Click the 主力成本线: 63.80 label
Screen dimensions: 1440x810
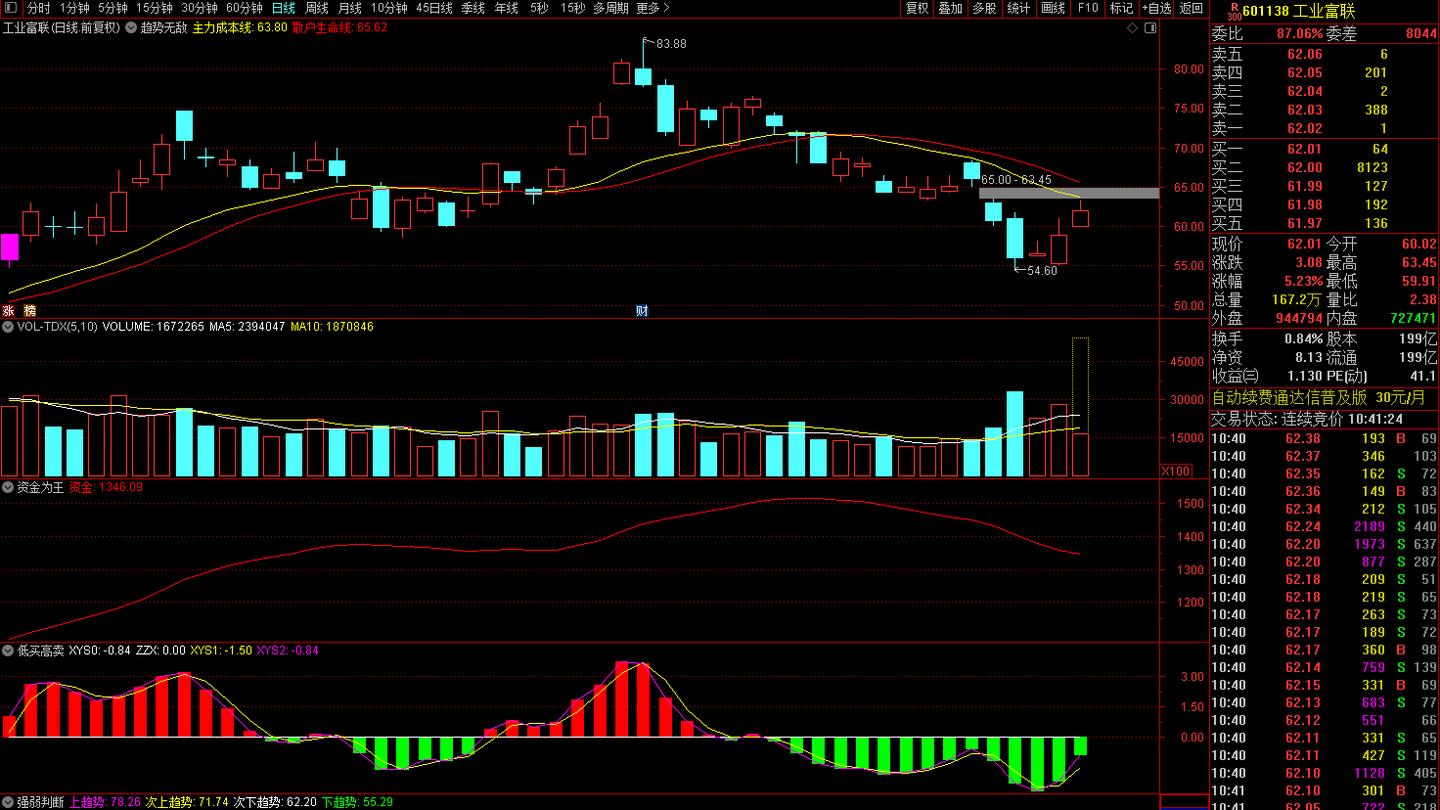[240, 27]
